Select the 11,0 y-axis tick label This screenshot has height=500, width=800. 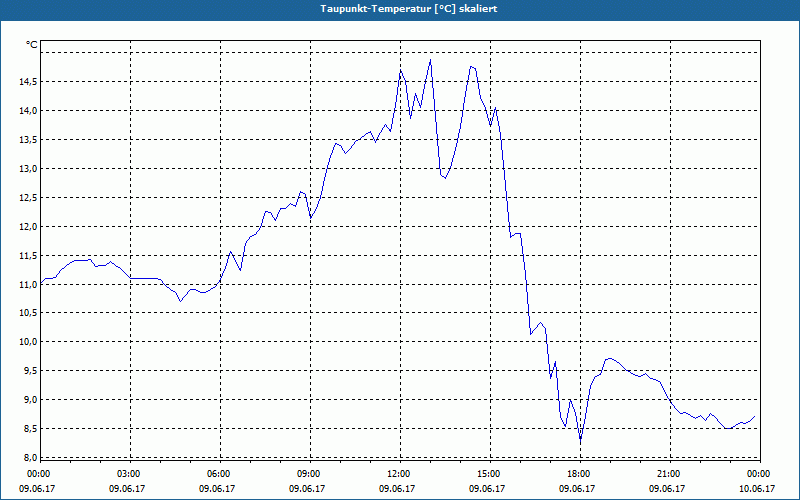[x=29, y=285]
